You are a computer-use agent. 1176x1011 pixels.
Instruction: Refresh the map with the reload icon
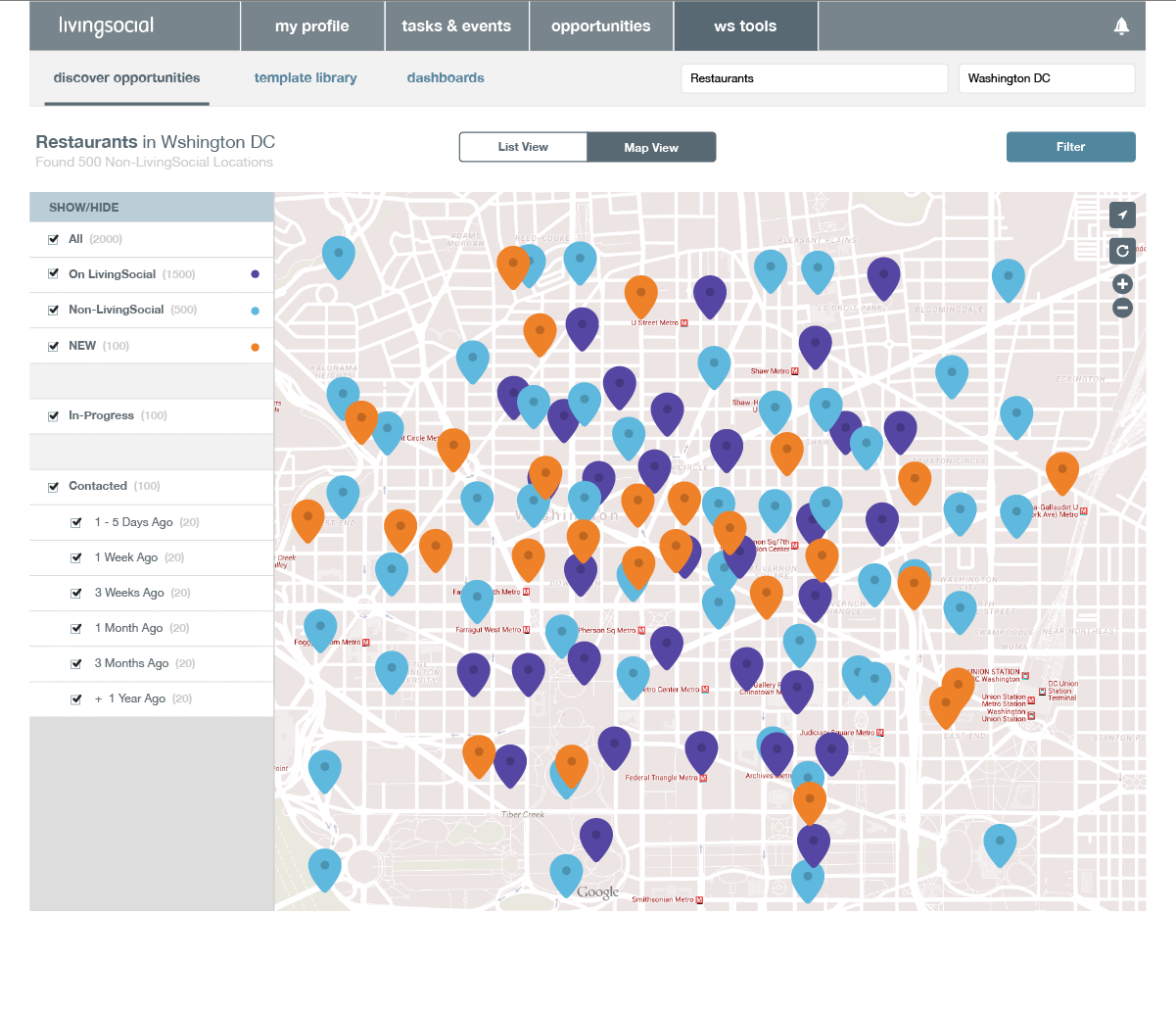(1122, 250)
